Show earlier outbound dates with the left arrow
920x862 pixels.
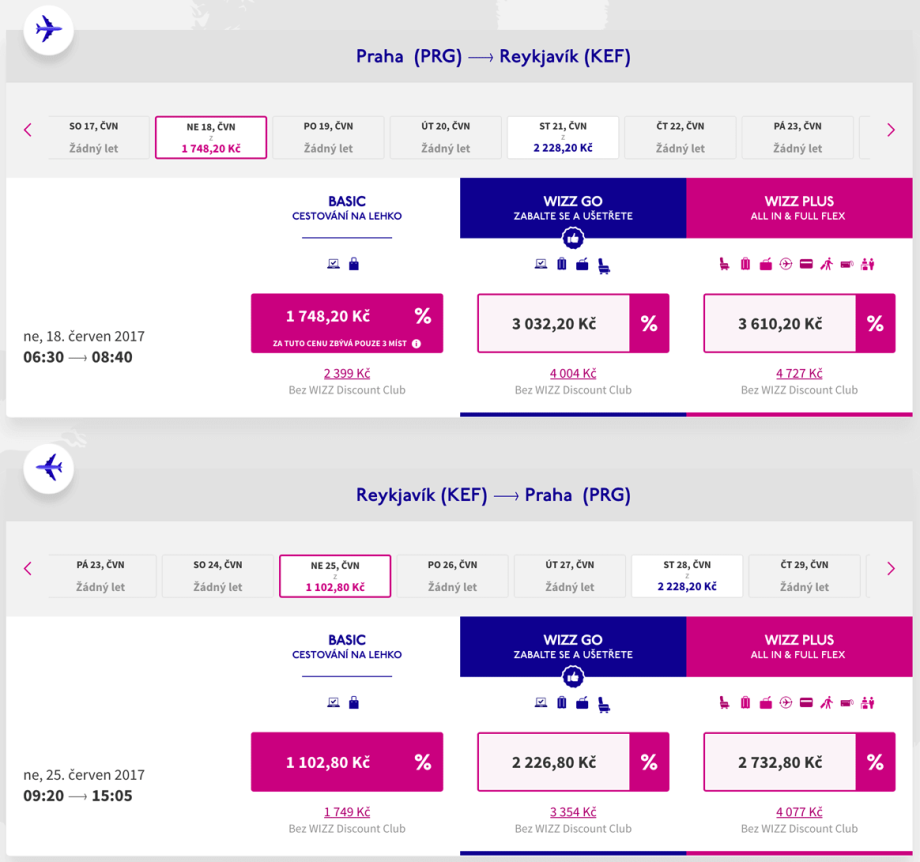click(28, 130)
